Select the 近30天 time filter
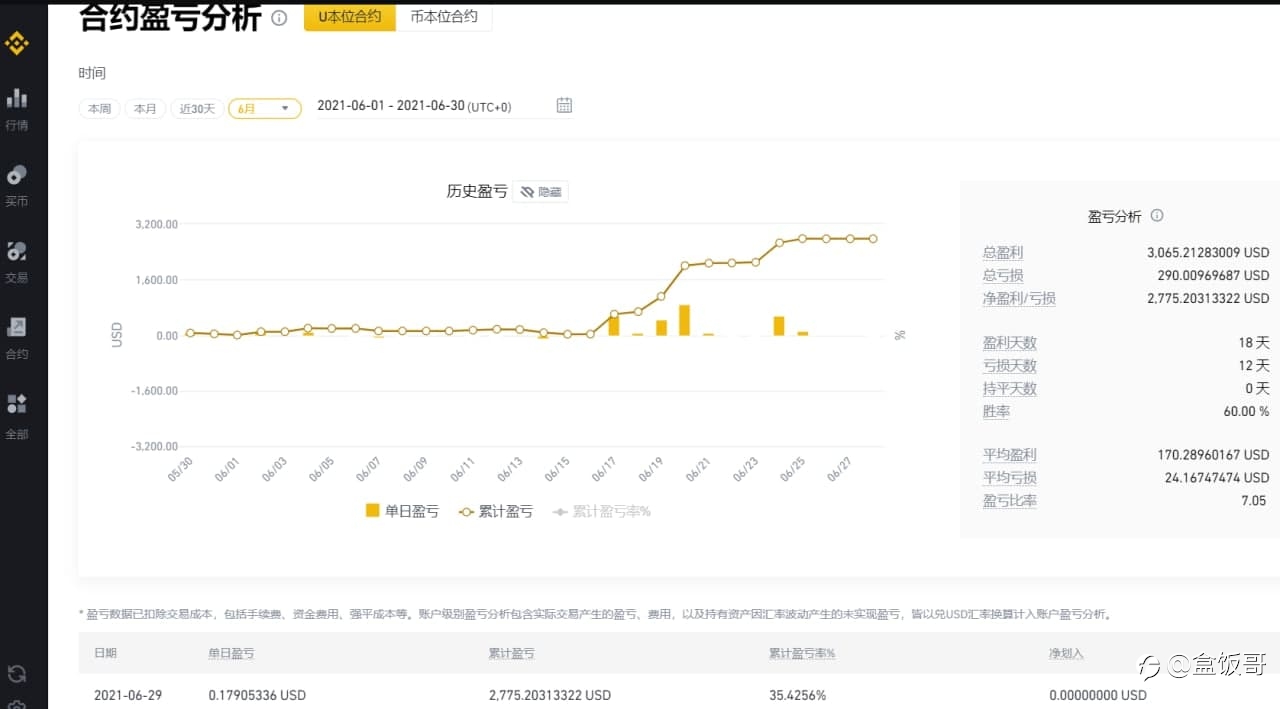Image resolution: width=1280 pixels, height=709 pixels. pyautogui.click(x=197, y=109)
